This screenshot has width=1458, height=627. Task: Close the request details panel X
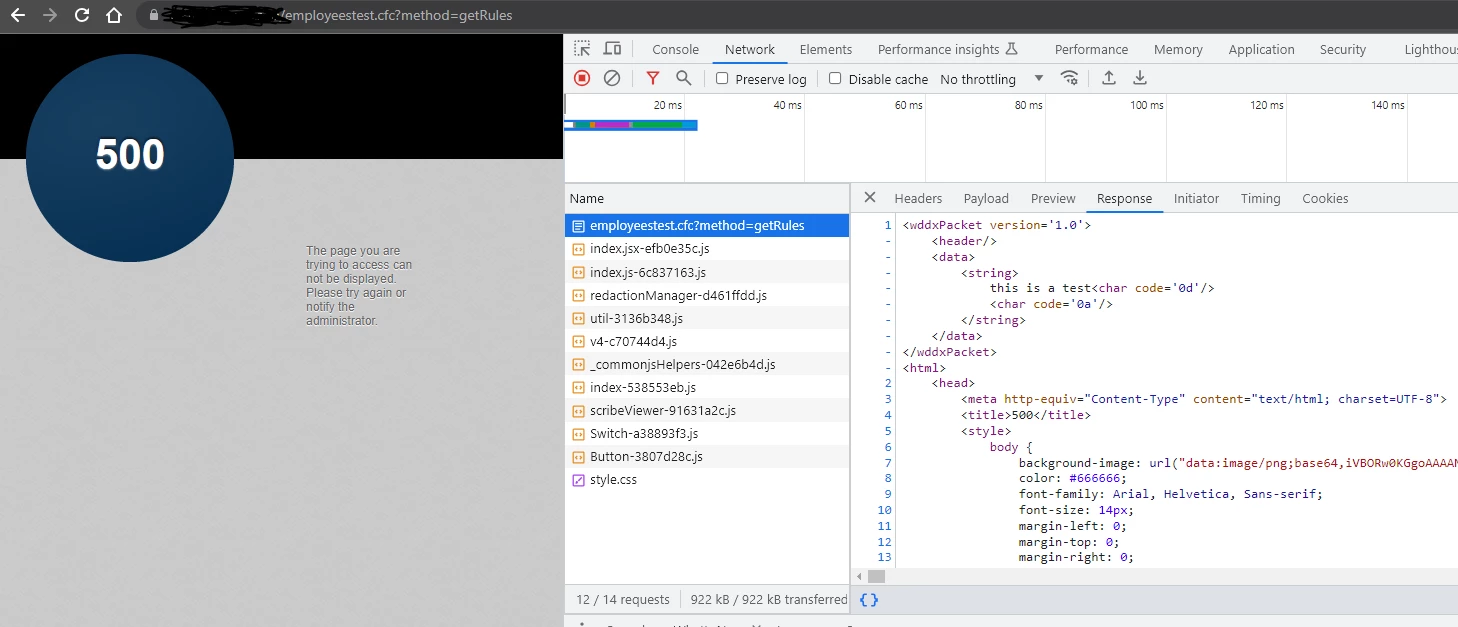coord(869,198)
